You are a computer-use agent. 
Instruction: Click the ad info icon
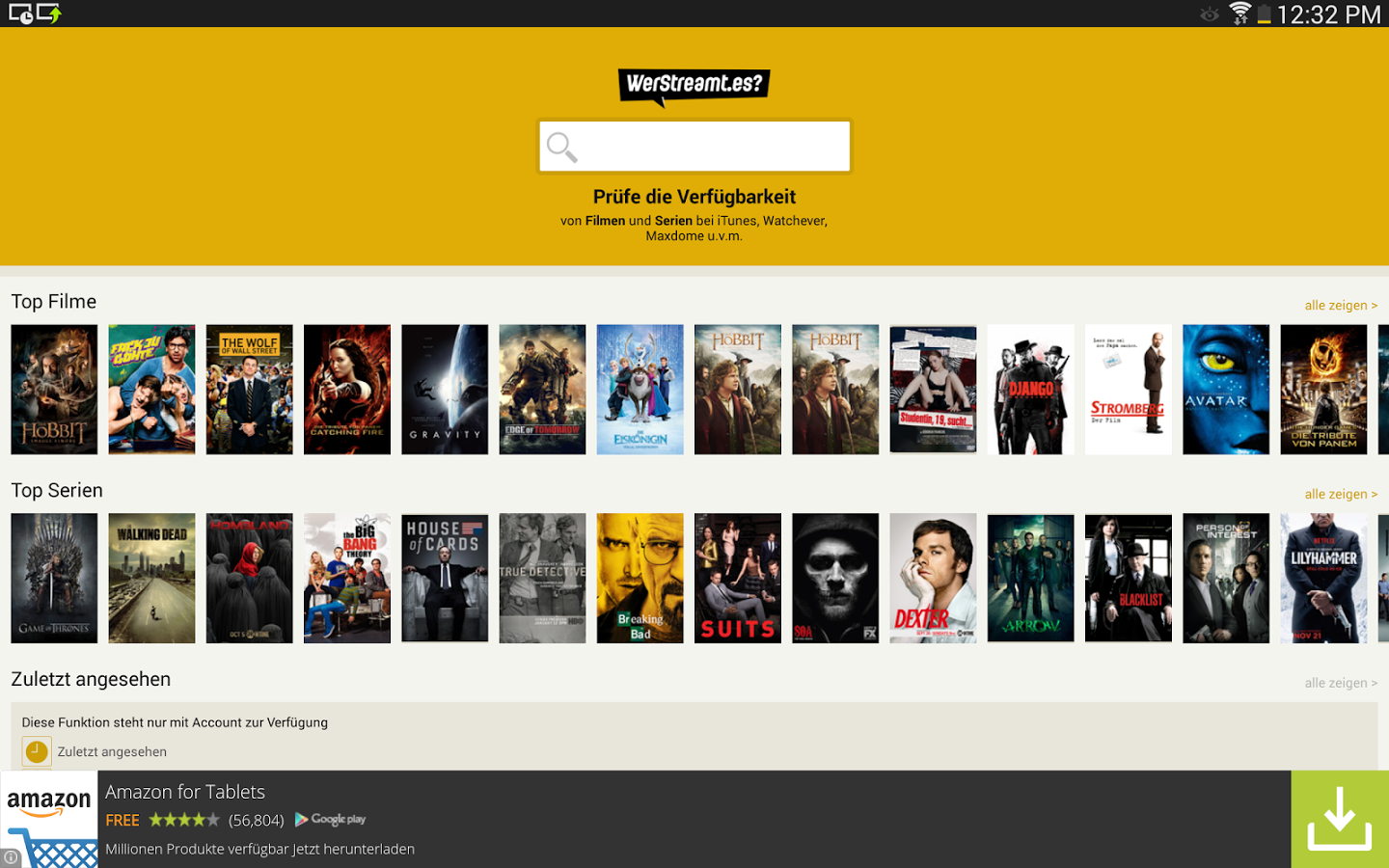[11, 857]
